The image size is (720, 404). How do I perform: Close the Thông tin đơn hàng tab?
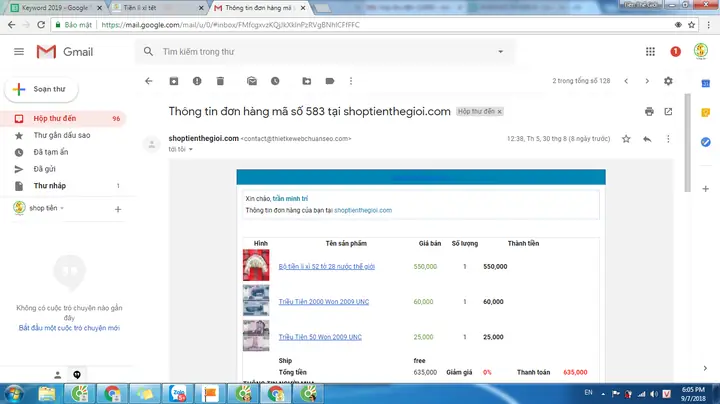click(303, 8)
